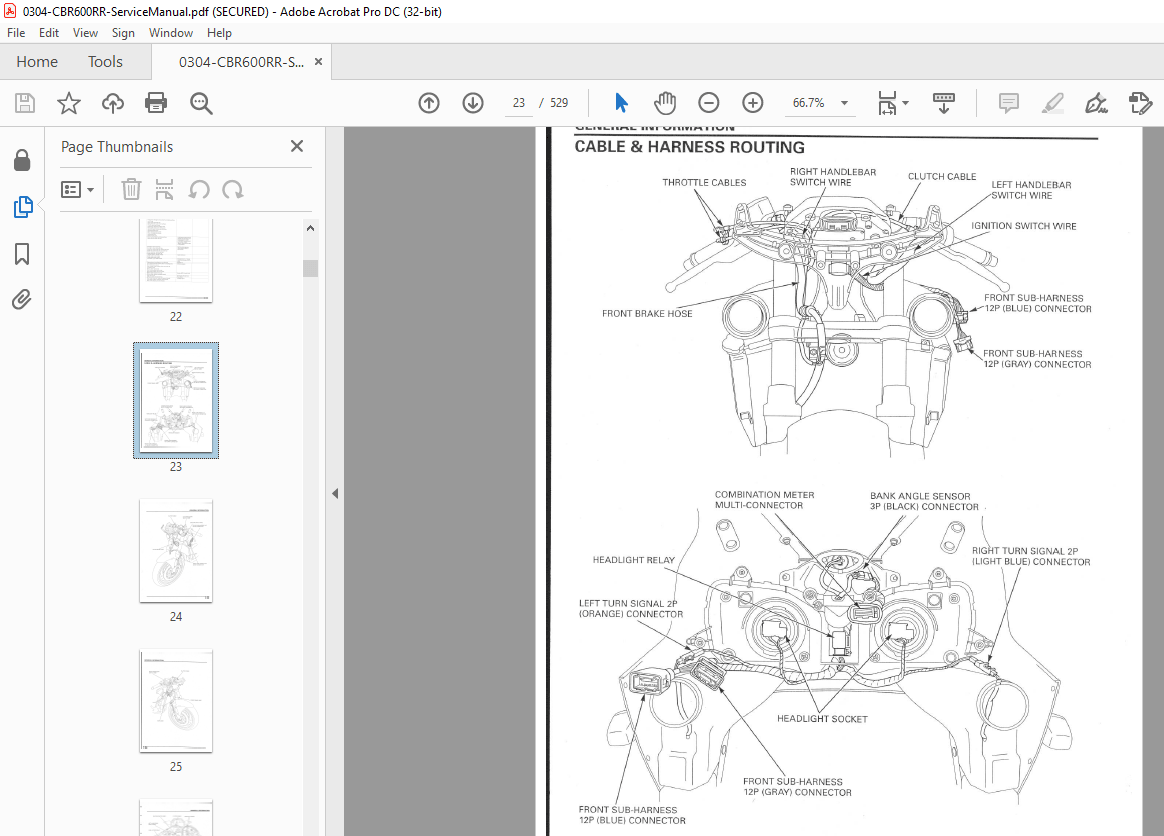The image size is (1164, 836).
Task: Switch to the Tools tab
Action: tap(105, 62)
